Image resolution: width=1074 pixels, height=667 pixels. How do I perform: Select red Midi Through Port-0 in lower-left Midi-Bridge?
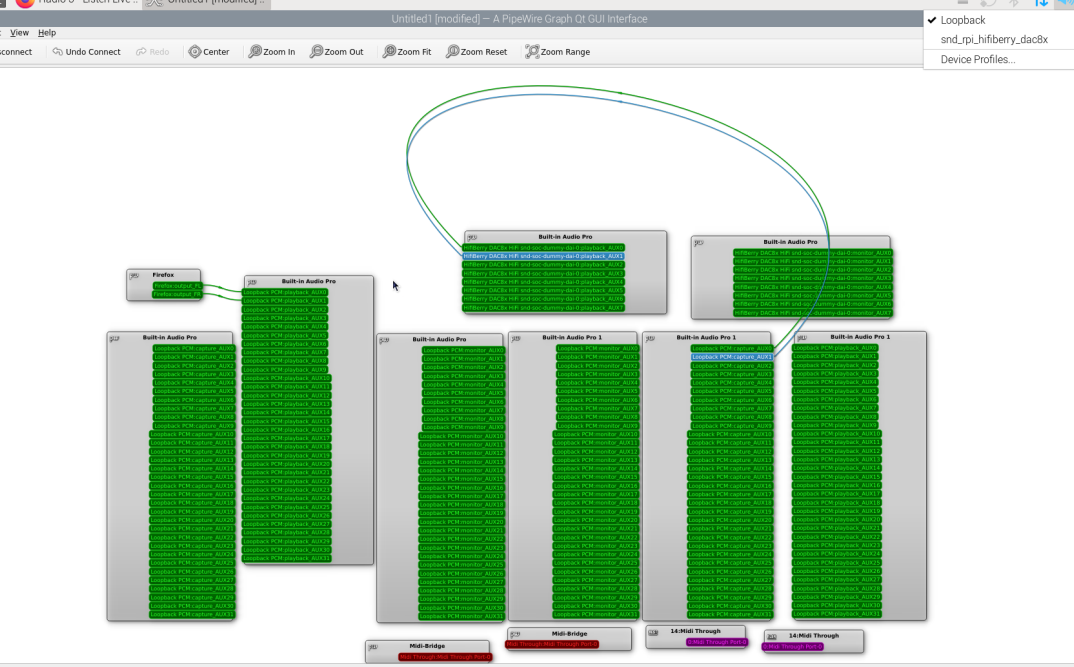[445, 657]
